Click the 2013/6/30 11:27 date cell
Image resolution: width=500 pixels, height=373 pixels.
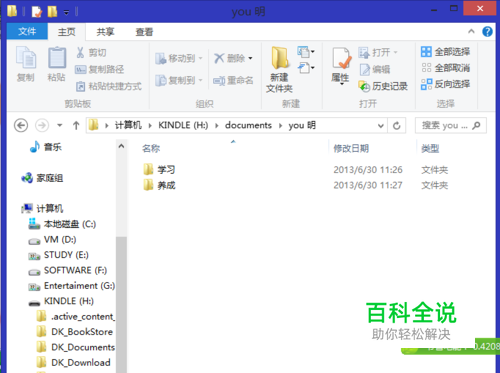pos(368,185)
